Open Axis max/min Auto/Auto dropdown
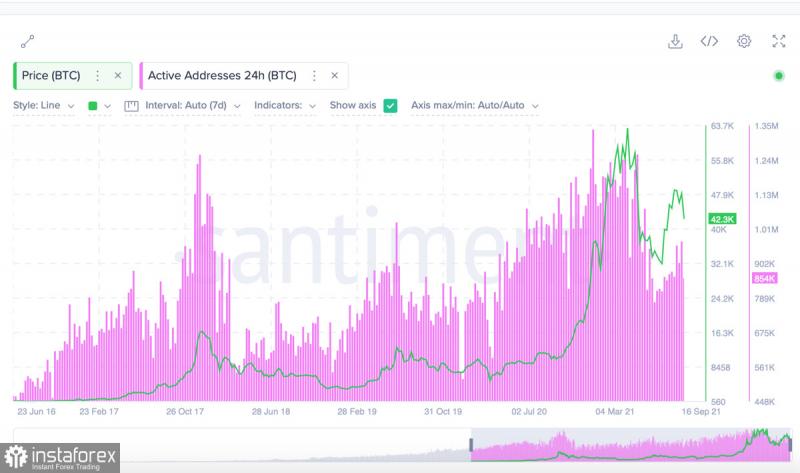The width and height of the screenshot is (800, 473). click(x=475, y=106)
